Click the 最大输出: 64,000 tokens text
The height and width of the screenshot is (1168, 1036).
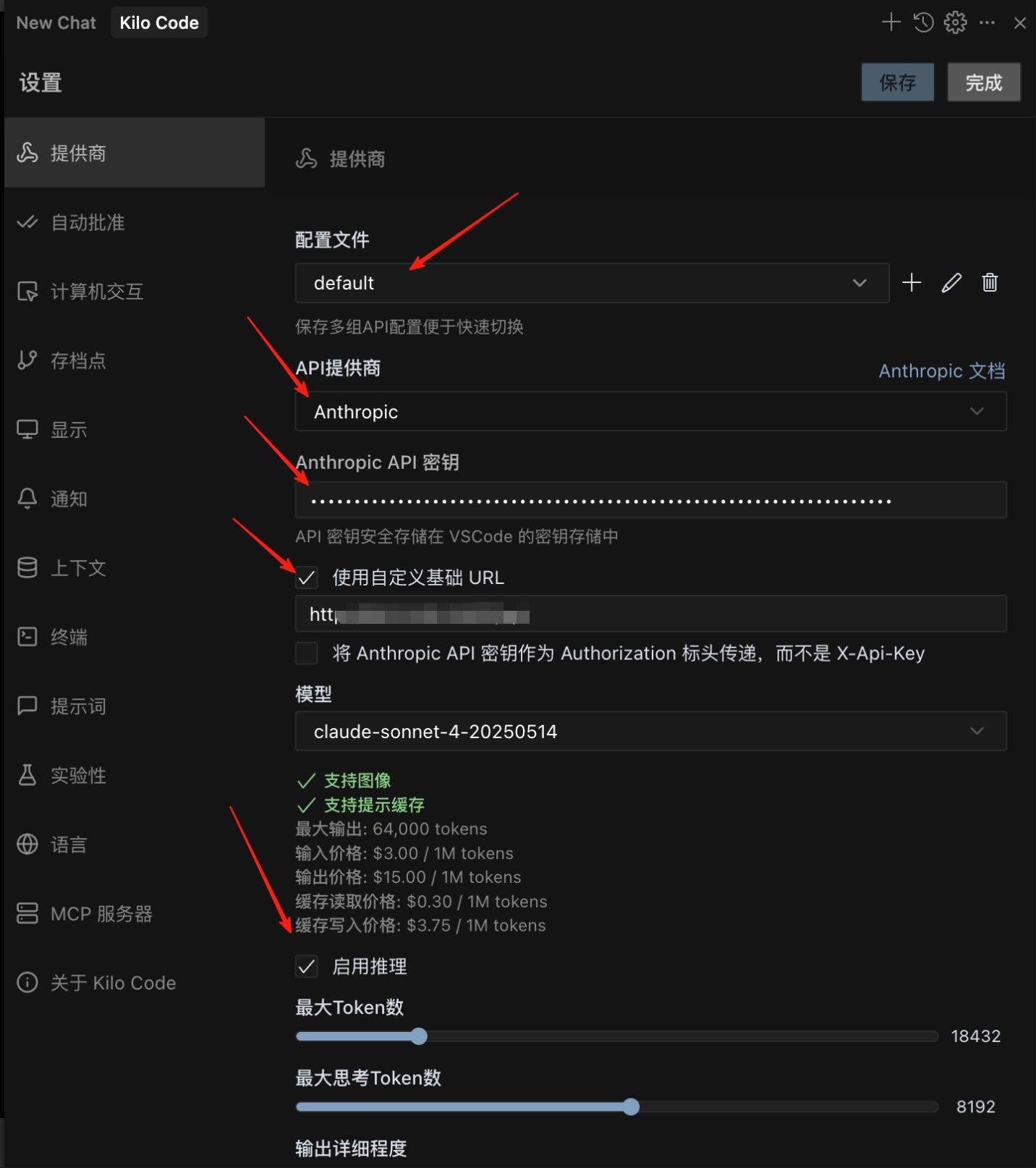(x=391, y=829)
